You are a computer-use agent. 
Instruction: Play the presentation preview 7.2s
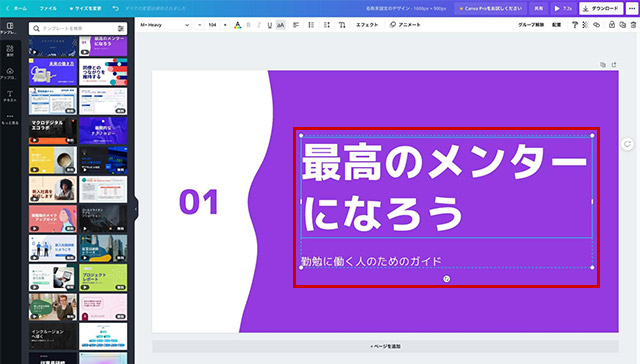coord(563,8)
